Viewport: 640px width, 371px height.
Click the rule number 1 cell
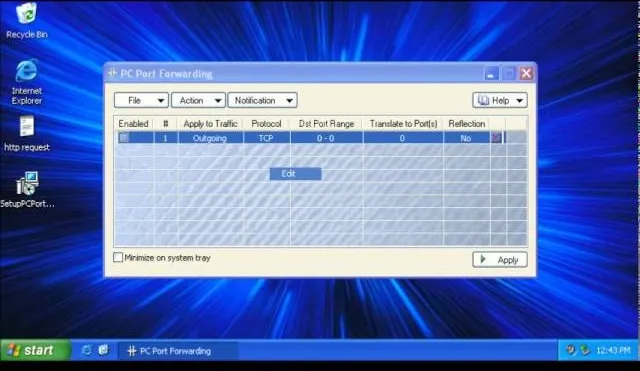166,138
